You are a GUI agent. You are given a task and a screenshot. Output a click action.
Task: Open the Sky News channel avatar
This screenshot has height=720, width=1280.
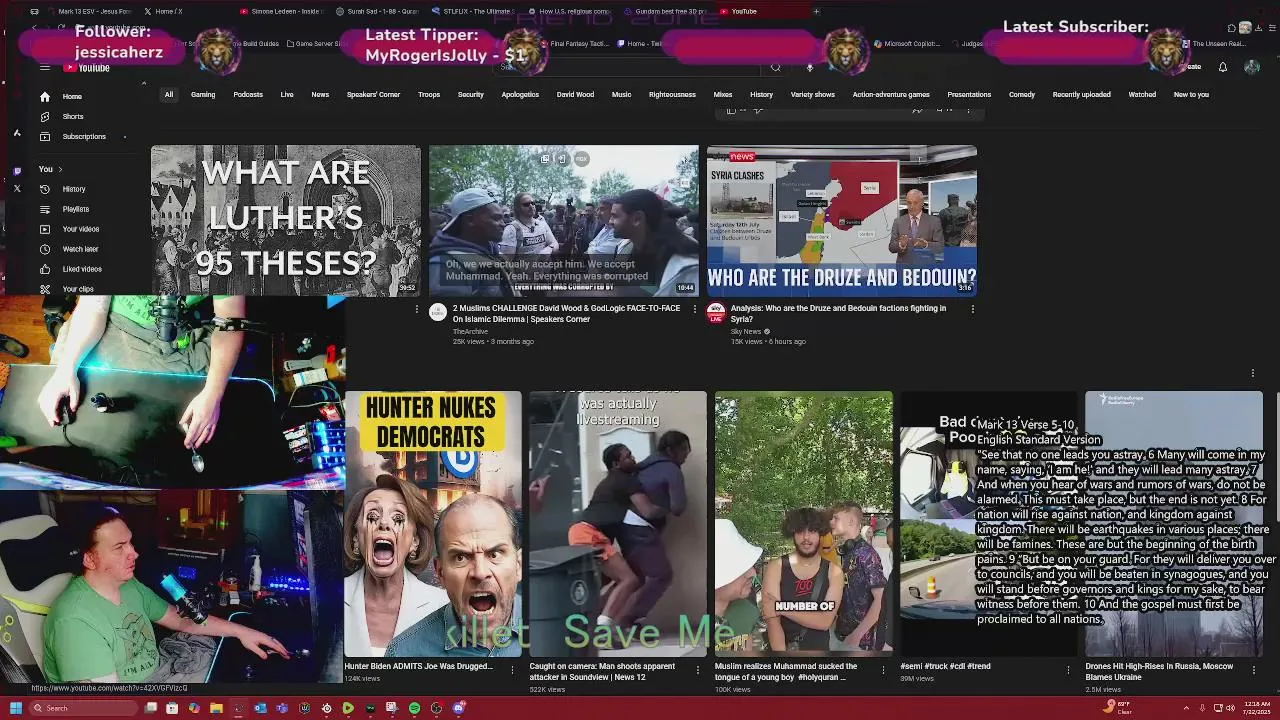(x=716, y=312)
